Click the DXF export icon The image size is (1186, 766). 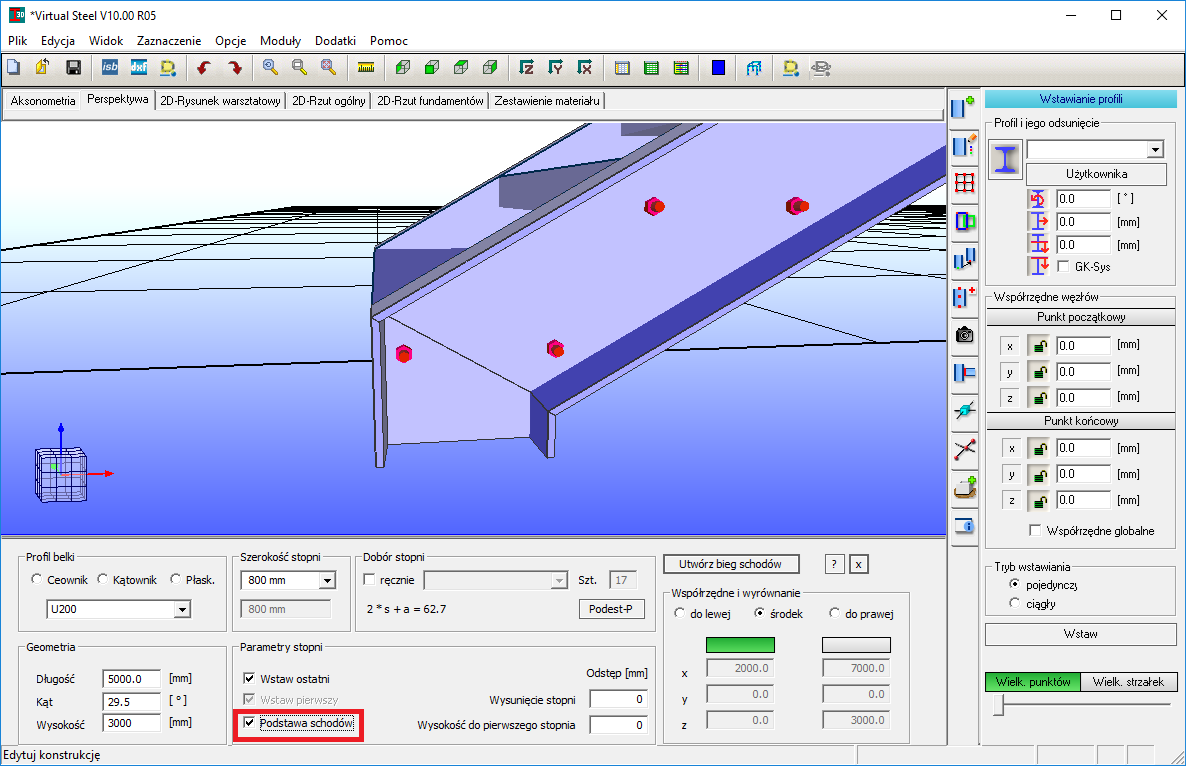(x=139, y=68)
